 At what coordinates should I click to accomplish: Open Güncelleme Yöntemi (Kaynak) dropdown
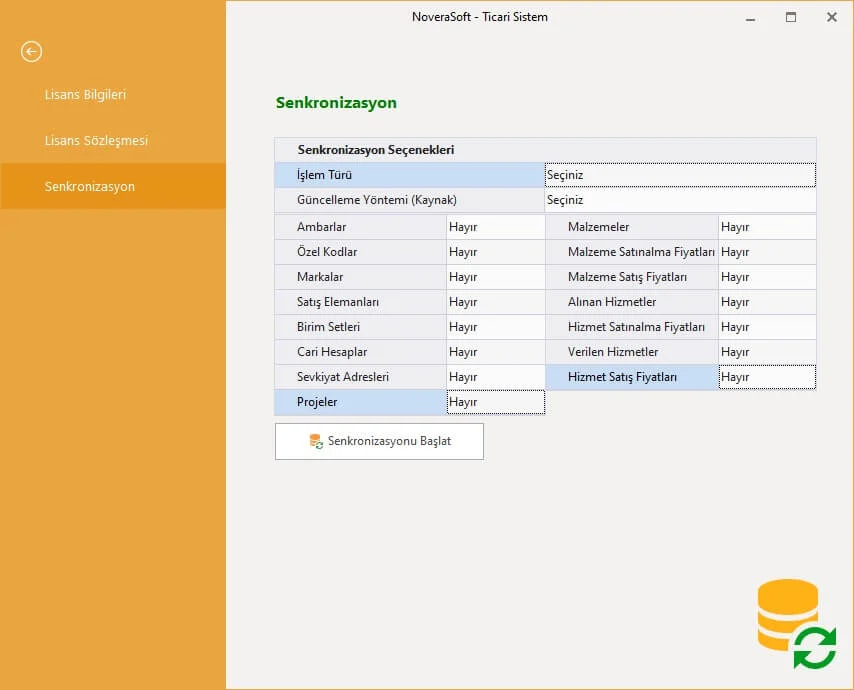(679, 200)
